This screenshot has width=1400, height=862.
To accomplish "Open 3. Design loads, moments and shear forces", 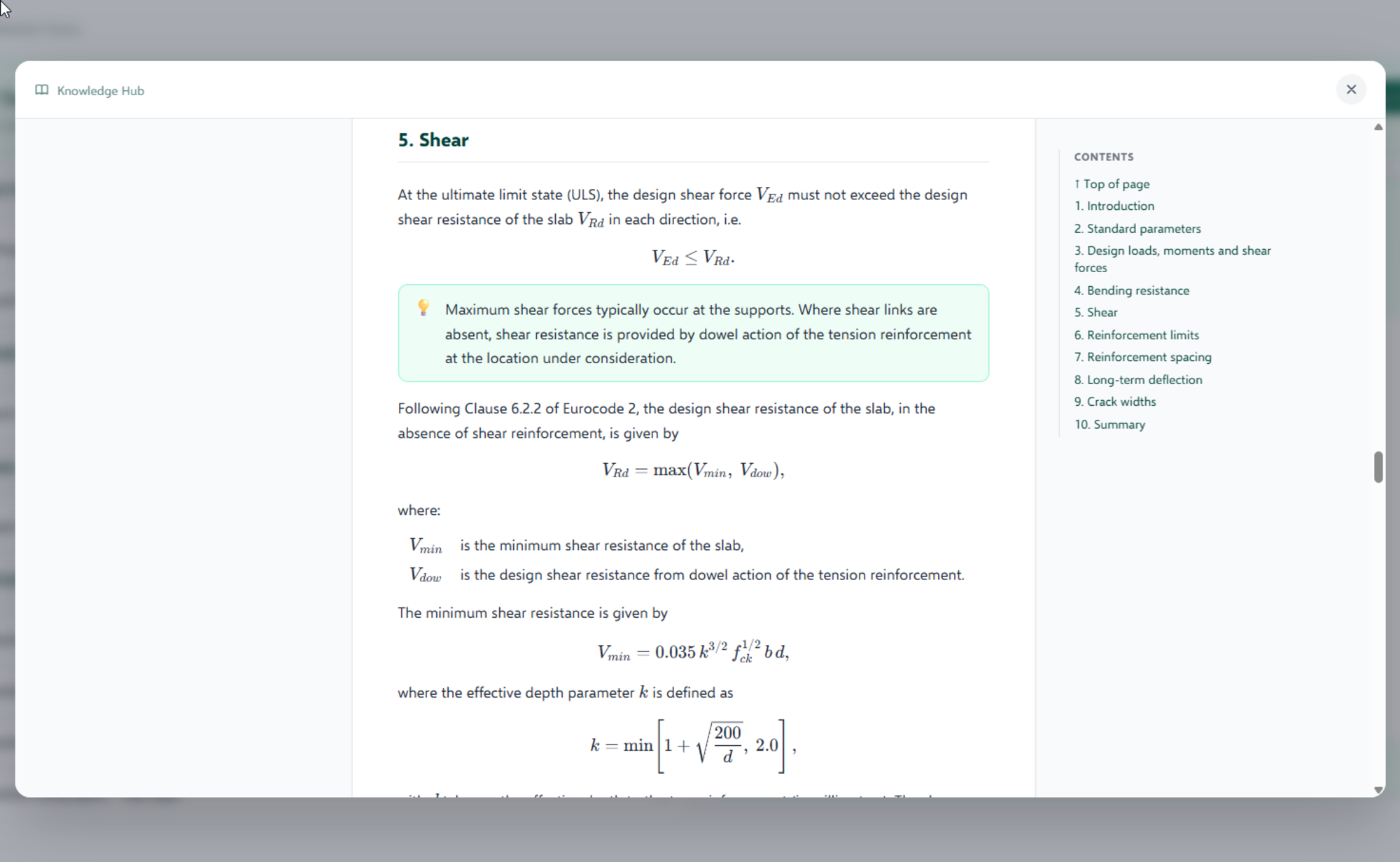I will click(1172, 259).
